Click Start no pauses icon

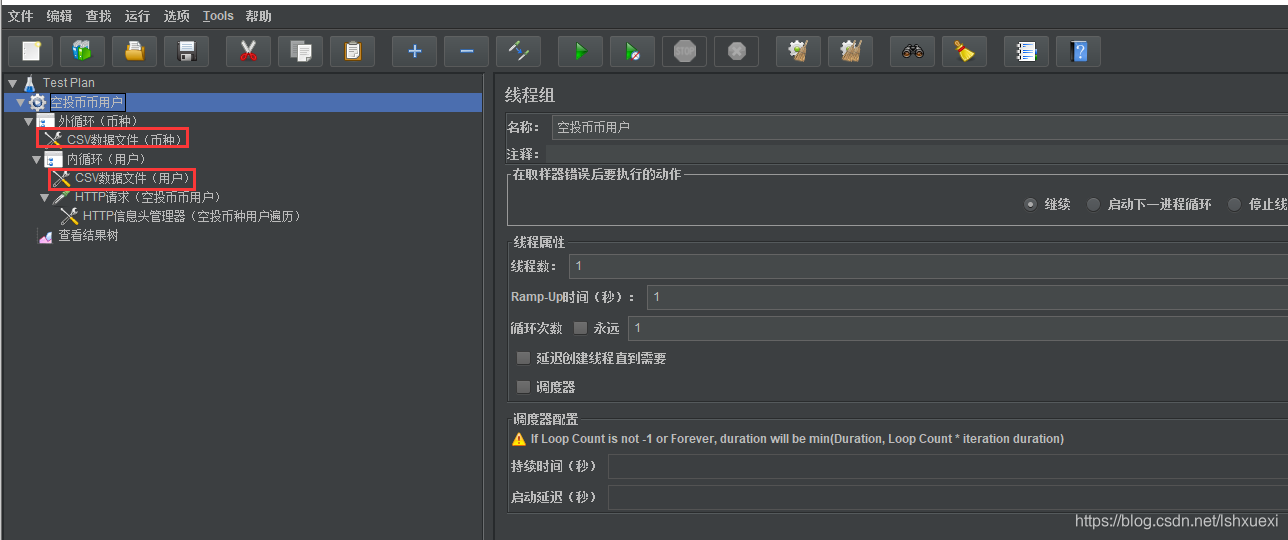(x=632, y=51)
